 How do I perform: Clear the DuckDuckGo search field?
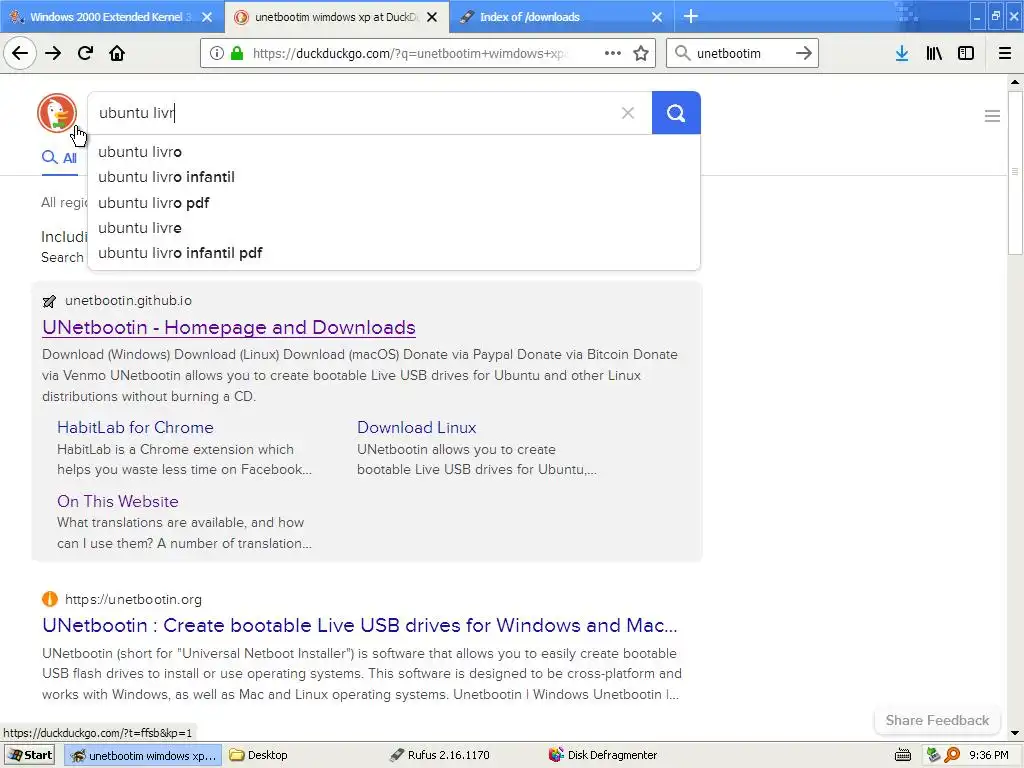click(x=628, y=113)
